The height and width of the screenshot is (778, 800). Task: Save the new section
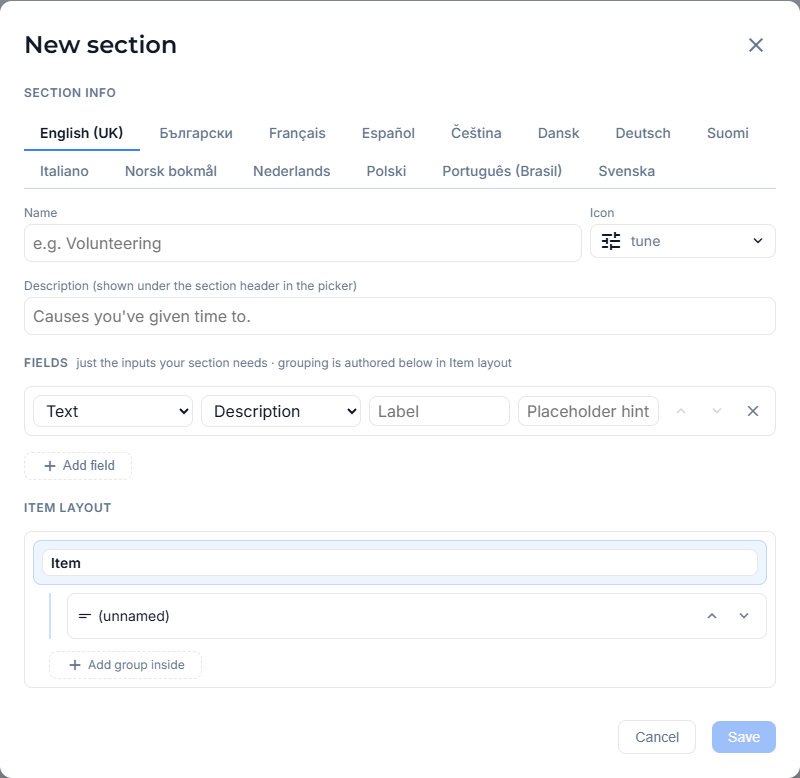point(744,737)
